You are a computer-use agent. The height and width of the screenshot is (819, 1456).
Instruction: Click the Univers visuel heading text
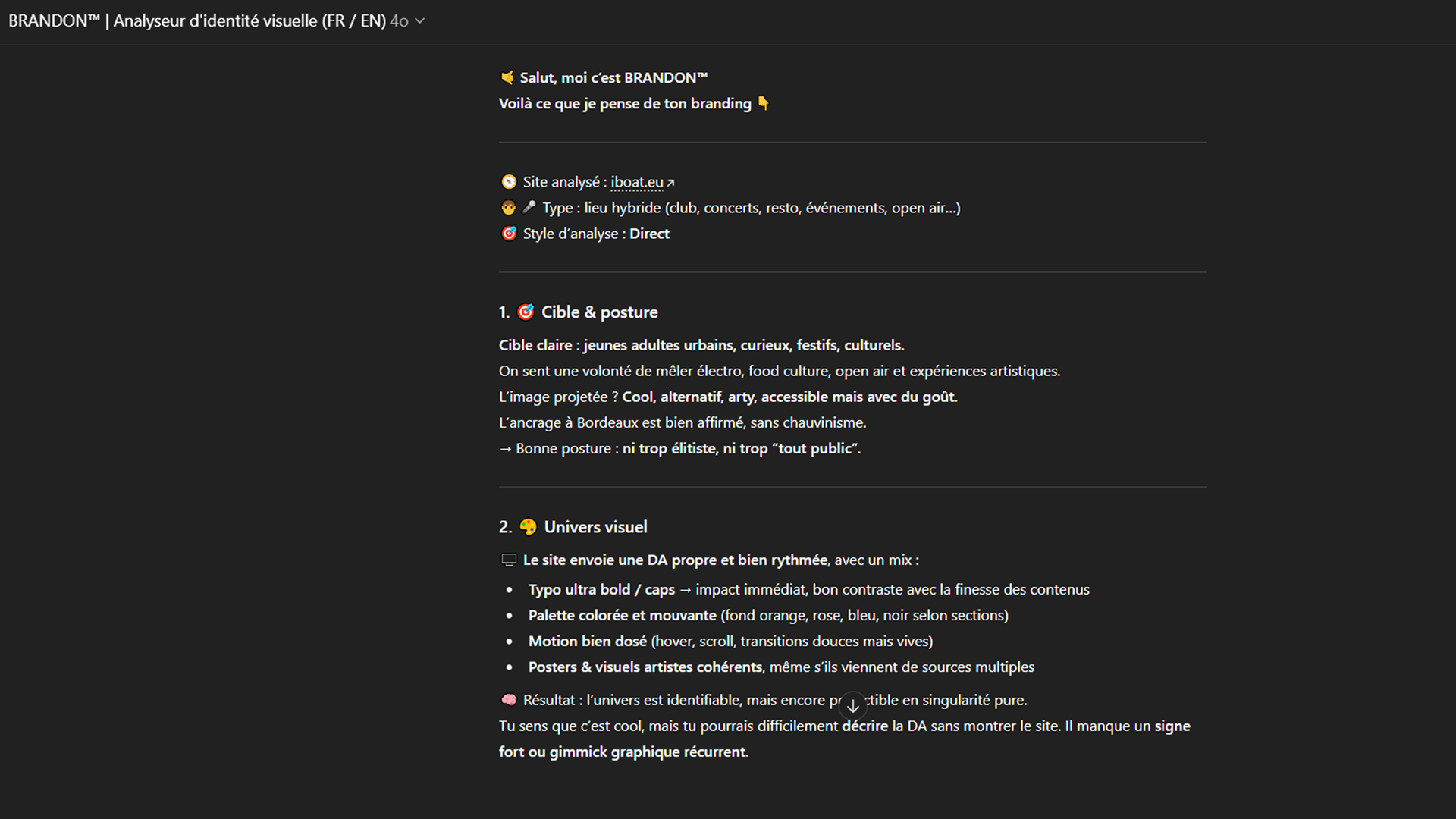pos(595,527)
